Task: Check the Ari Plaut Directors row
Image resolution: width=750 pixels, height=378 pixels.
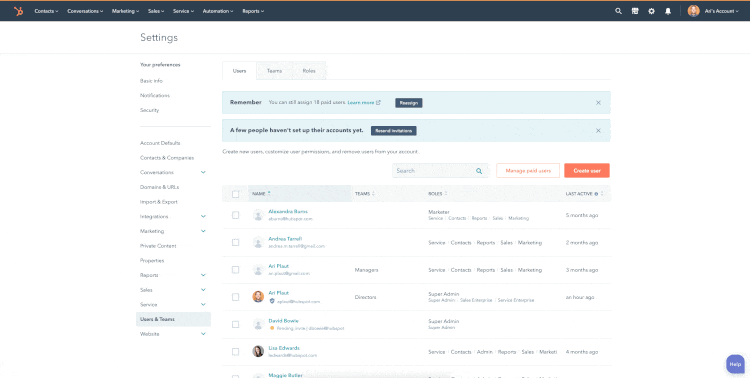Action: (235, 297)
